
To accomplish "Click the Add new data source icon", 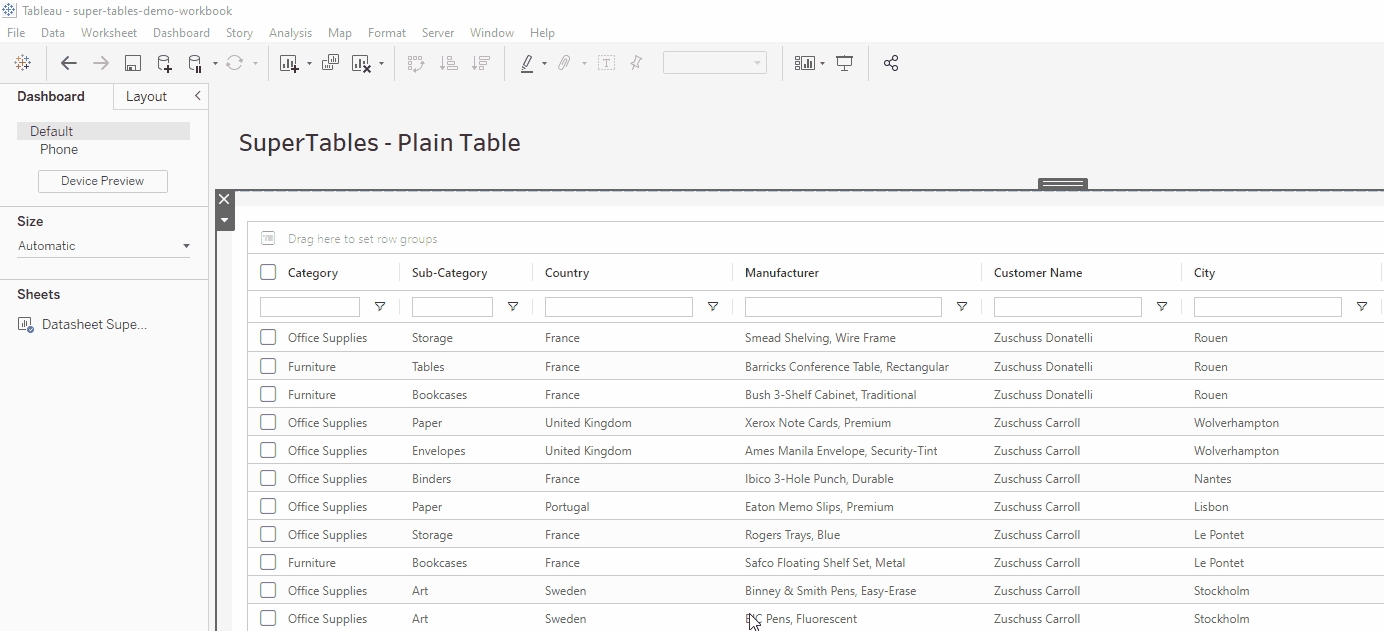I will (x=164, y=63).
